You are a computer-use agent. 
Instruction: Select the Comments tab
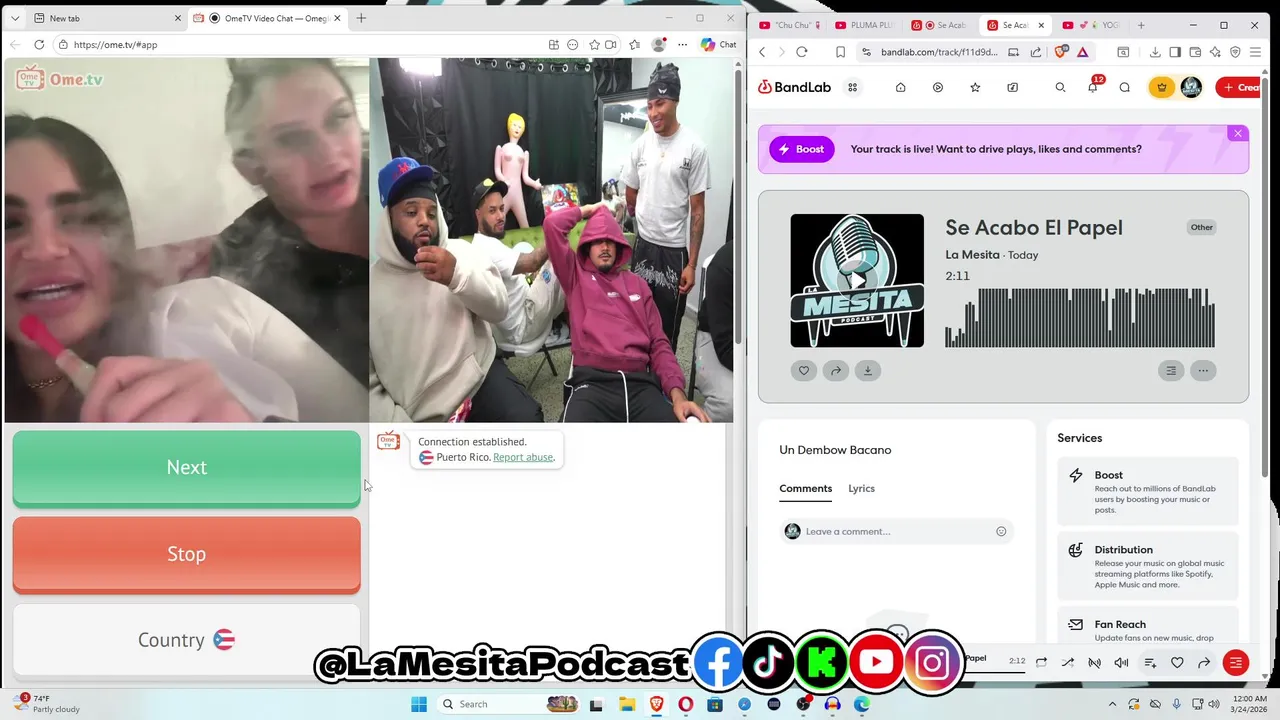(x=805, y=488)
